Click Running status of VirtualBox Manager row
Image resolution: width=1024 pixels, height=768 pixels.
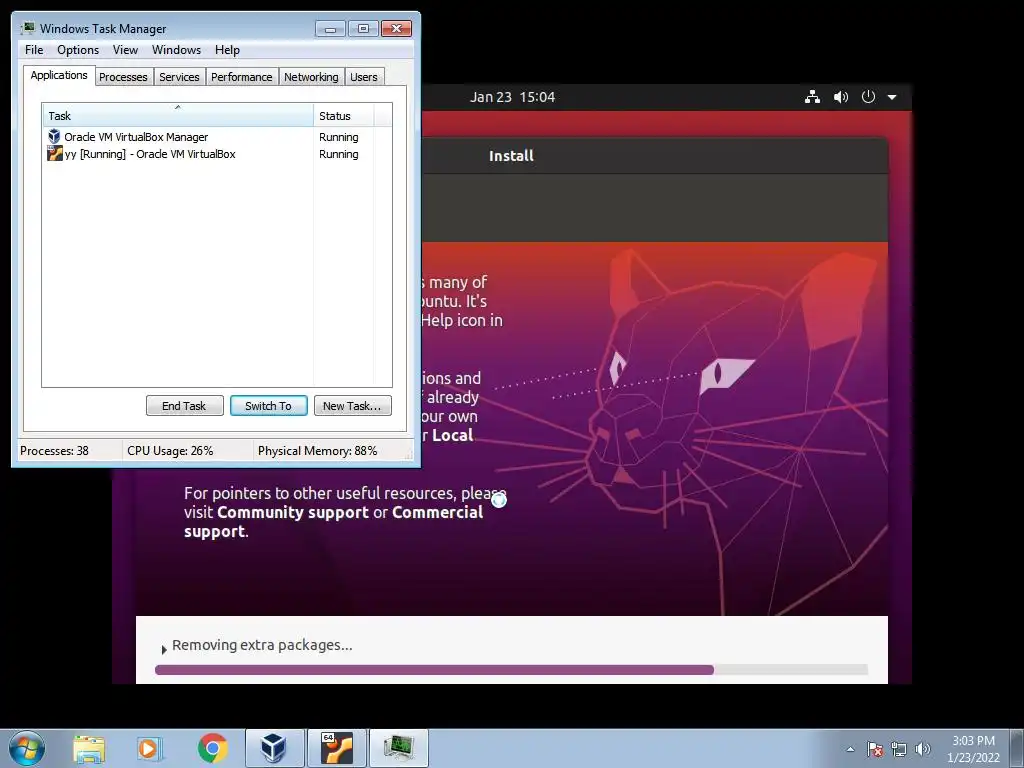[338, 137]
